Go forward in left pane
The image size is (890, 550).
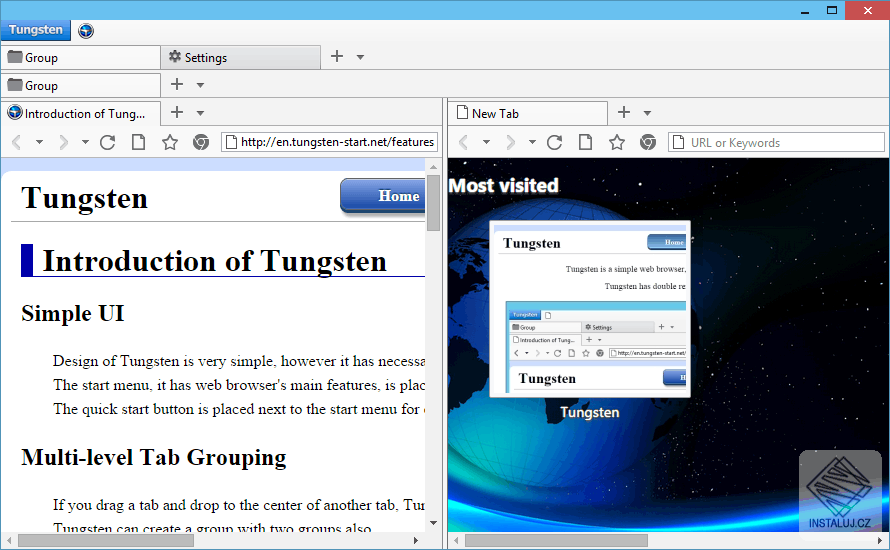(x=63, y=142)
